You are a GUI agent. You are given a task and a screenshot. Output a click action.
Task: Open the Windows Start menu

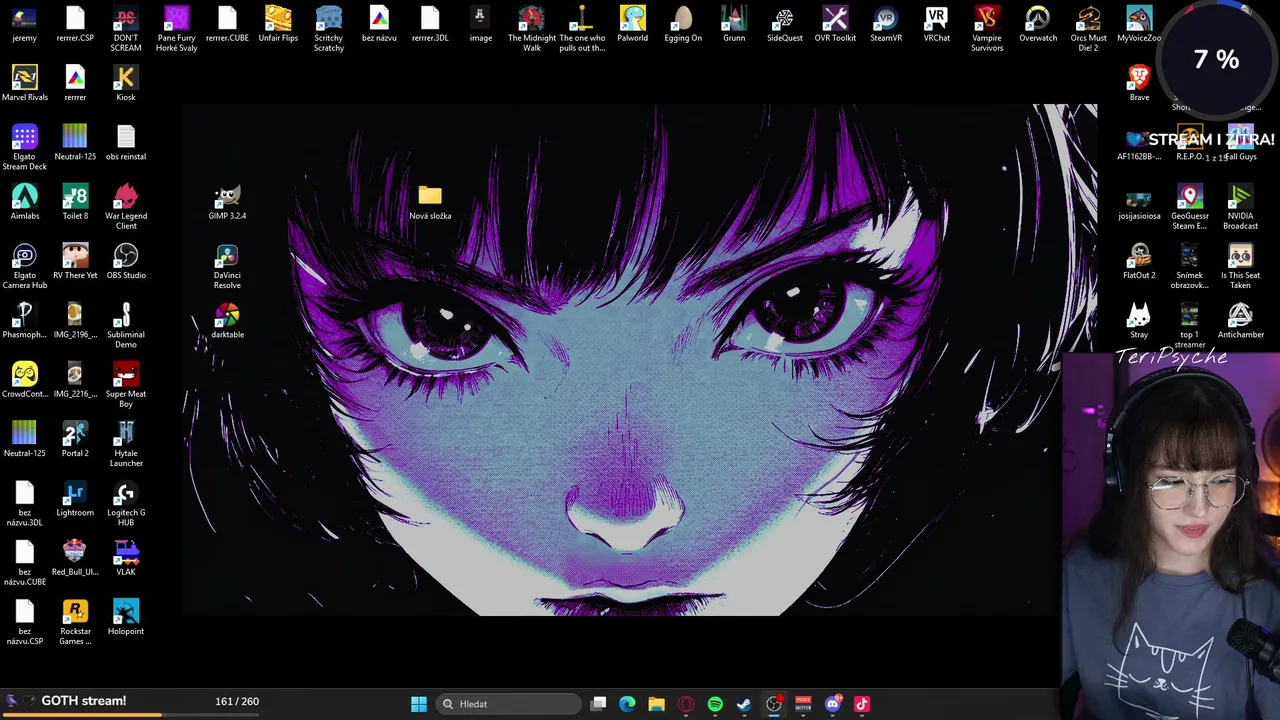click(419, 704)
